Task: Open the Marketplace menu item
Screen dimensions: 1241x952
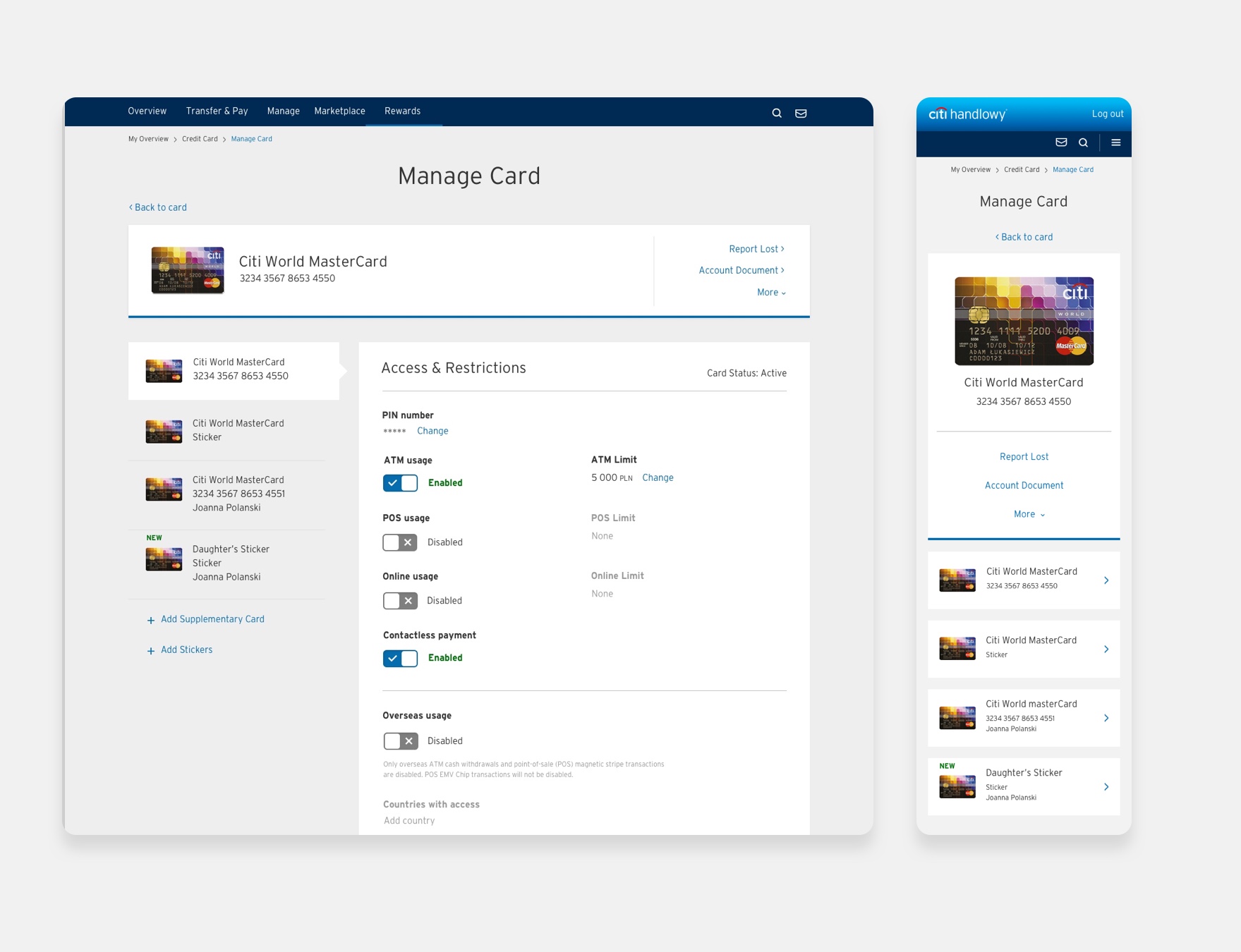Action: point(339,111)
